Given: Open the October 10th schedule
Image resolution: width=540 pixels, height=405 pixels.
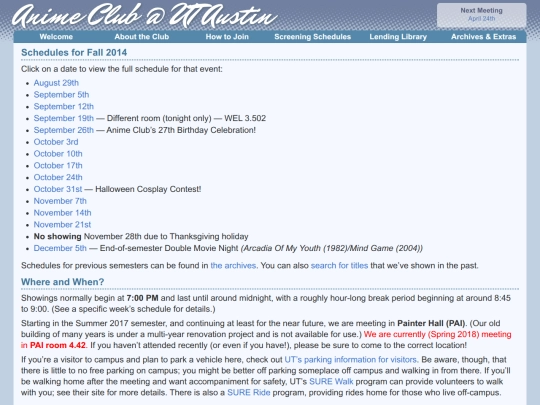Looking at the screenshot, I should 58,154.
